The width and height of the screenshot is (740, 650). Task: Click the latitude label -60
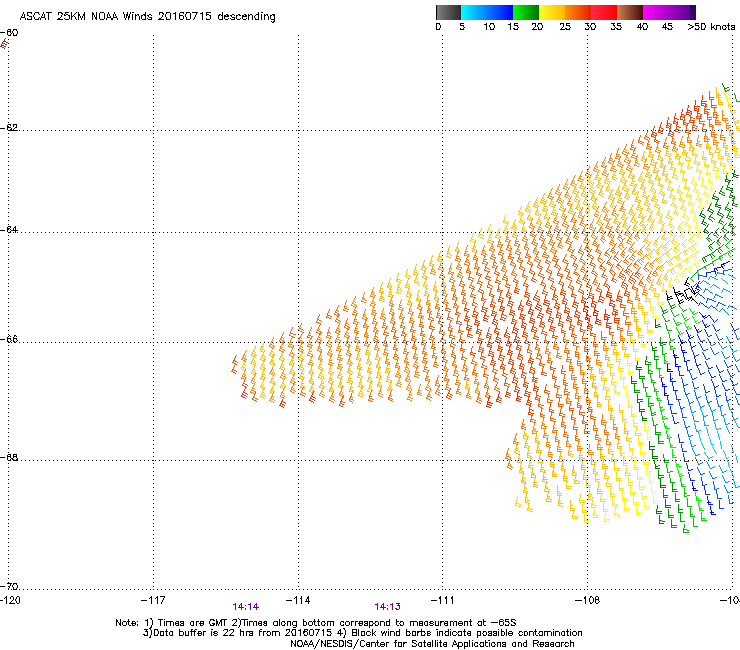[x=9, y=33]
